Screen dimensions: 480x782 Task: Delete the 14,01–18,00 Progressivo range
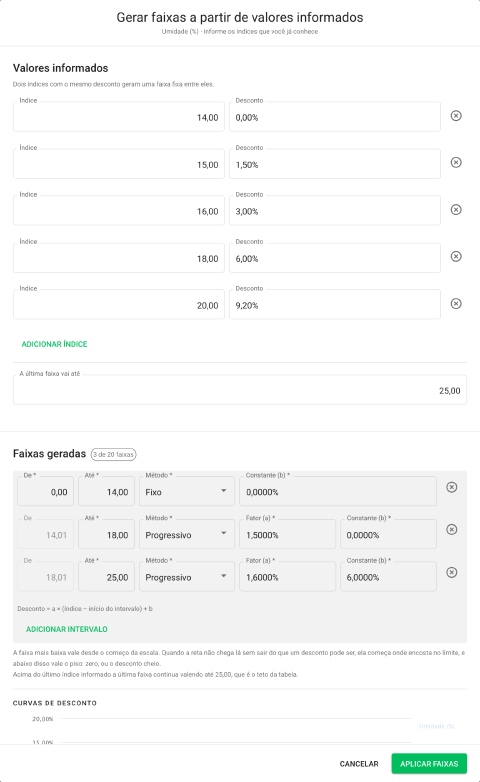452,530
